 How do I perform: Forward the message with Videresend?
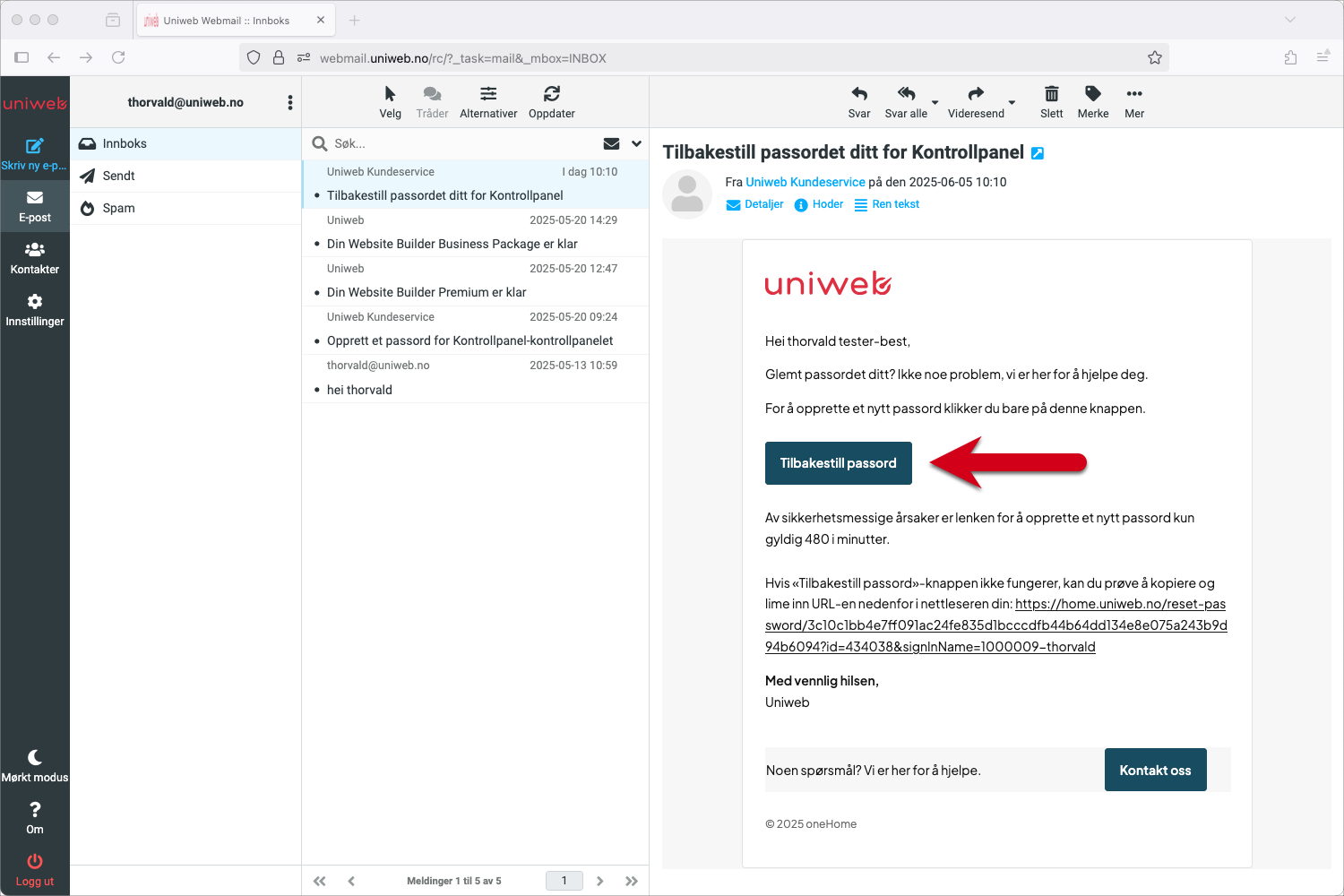[976, 102]
